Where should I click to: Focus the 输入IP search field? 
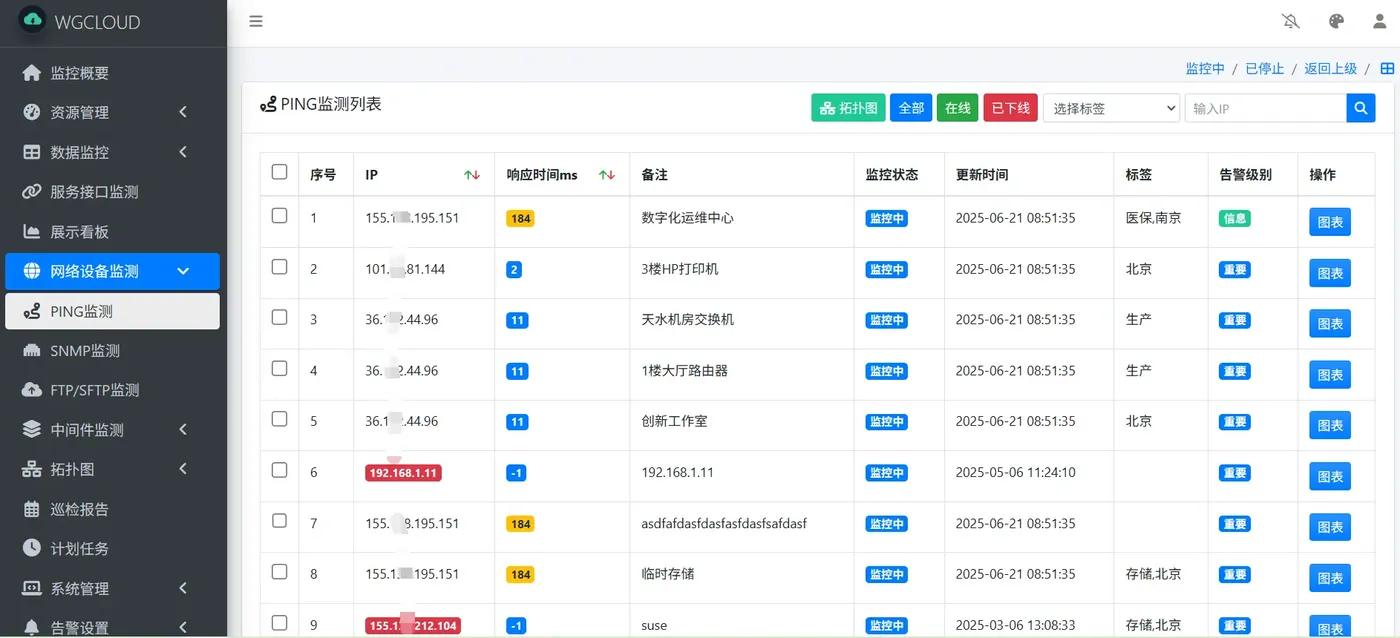click(1265, 108)
